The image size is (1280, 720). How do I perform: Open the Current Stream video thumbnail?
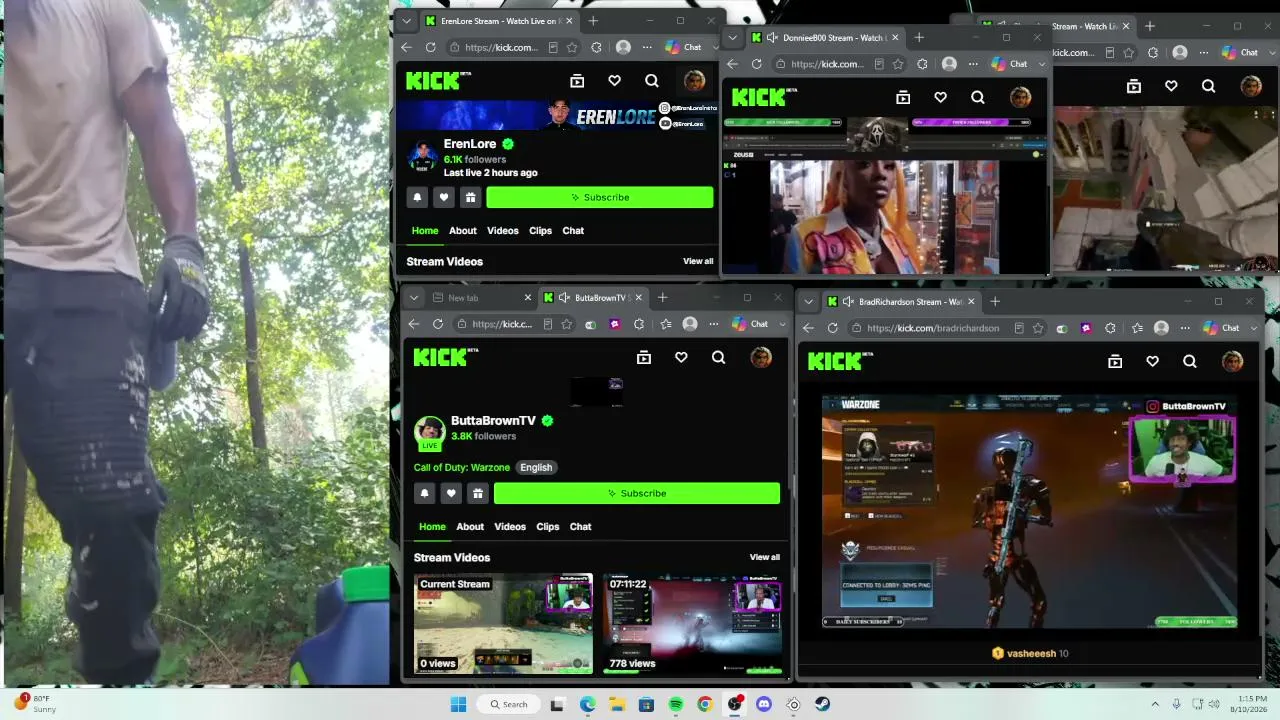[504, 623]
